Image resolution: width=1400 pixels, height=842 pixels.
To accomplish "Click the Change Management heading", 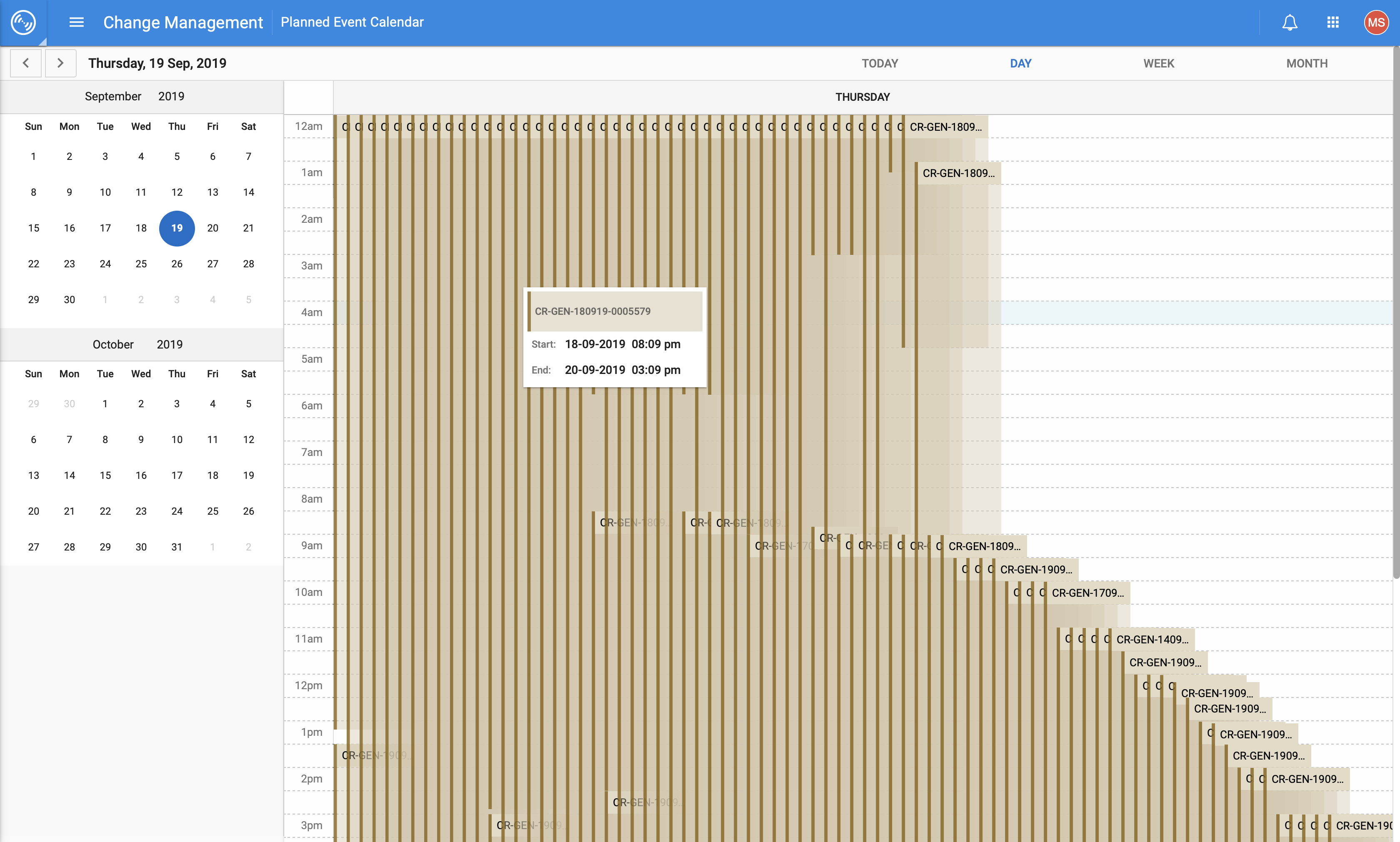I will [183, 22].
